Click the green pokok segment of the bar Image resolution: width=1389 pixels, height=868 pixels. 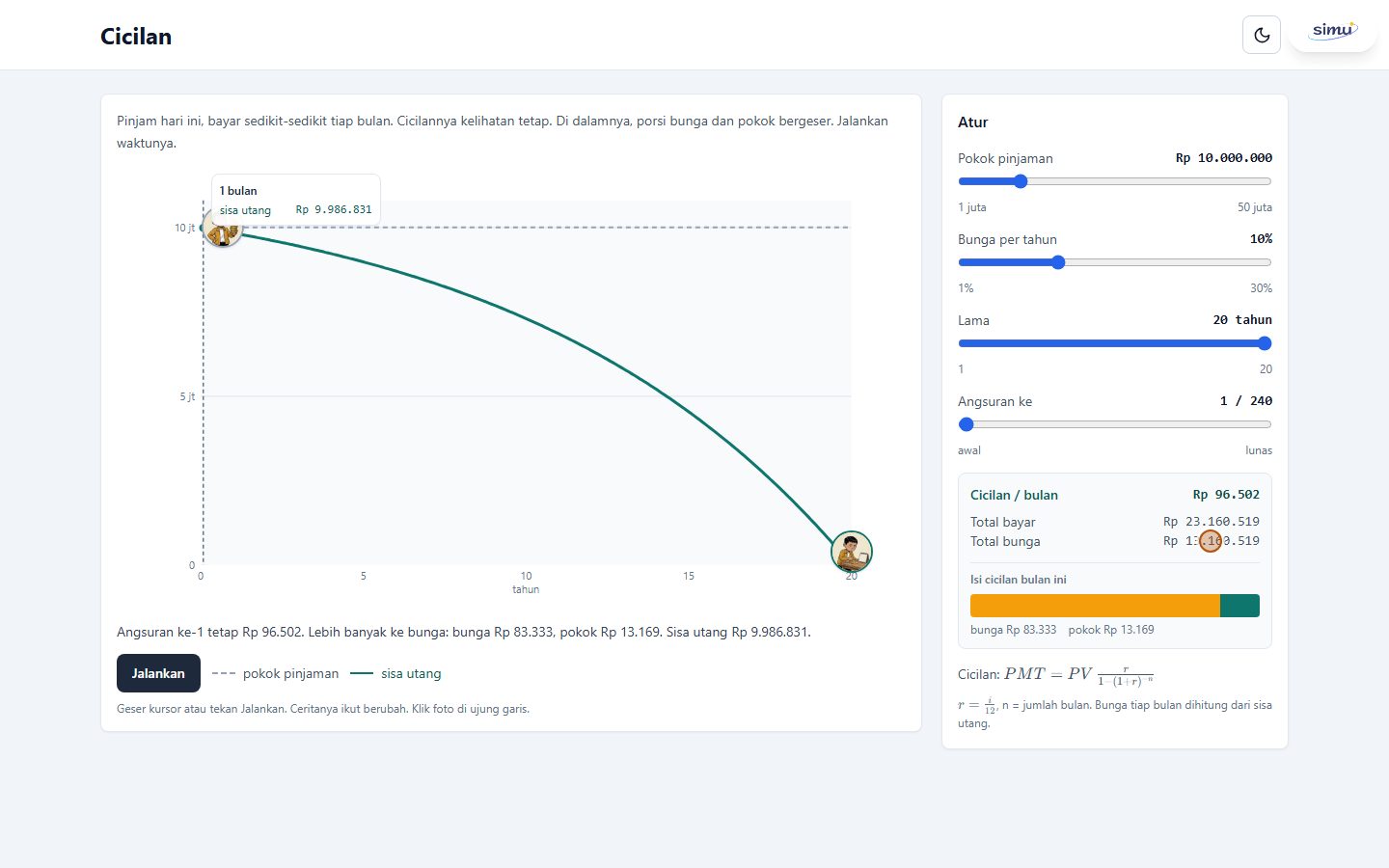pyautogui.click(x=1239, y=606)
